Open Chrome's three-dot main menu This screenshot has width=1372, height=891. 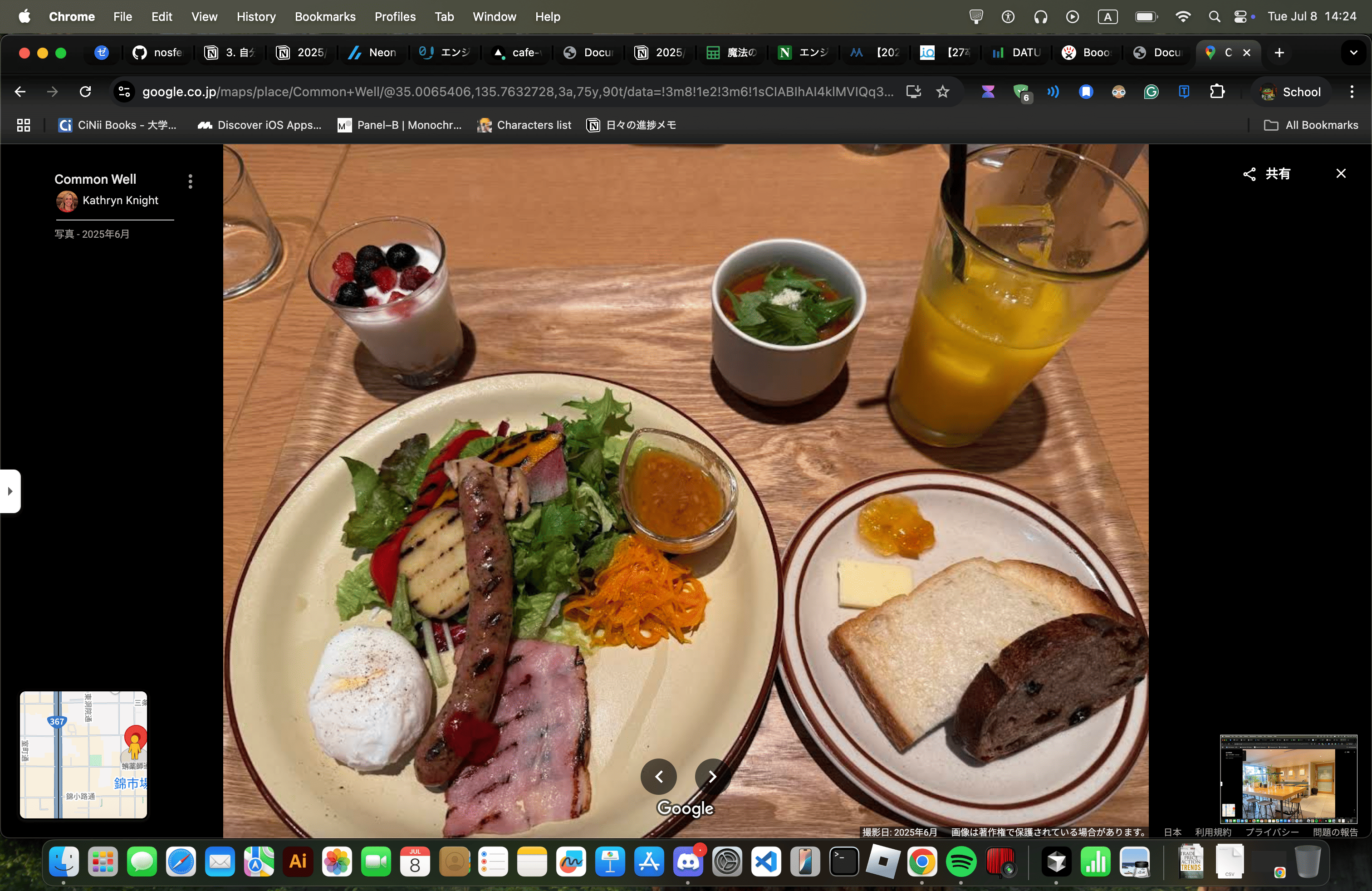click(1351, 92)
